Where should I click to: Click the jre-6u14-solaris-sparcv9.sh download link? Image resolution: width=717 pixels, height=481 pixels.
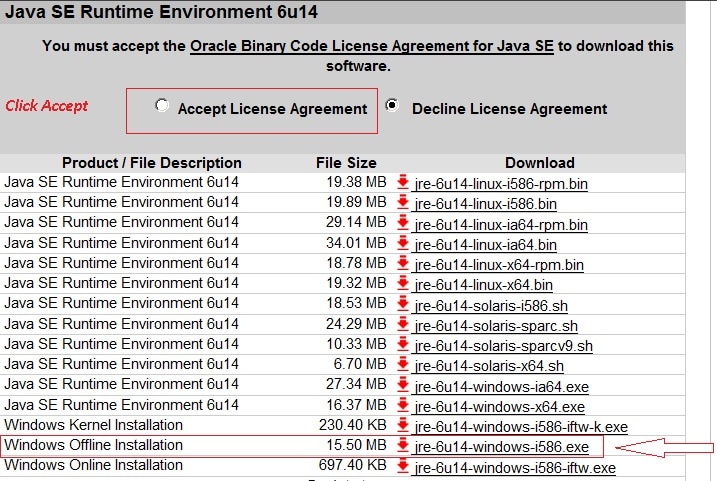click(503, 346)
